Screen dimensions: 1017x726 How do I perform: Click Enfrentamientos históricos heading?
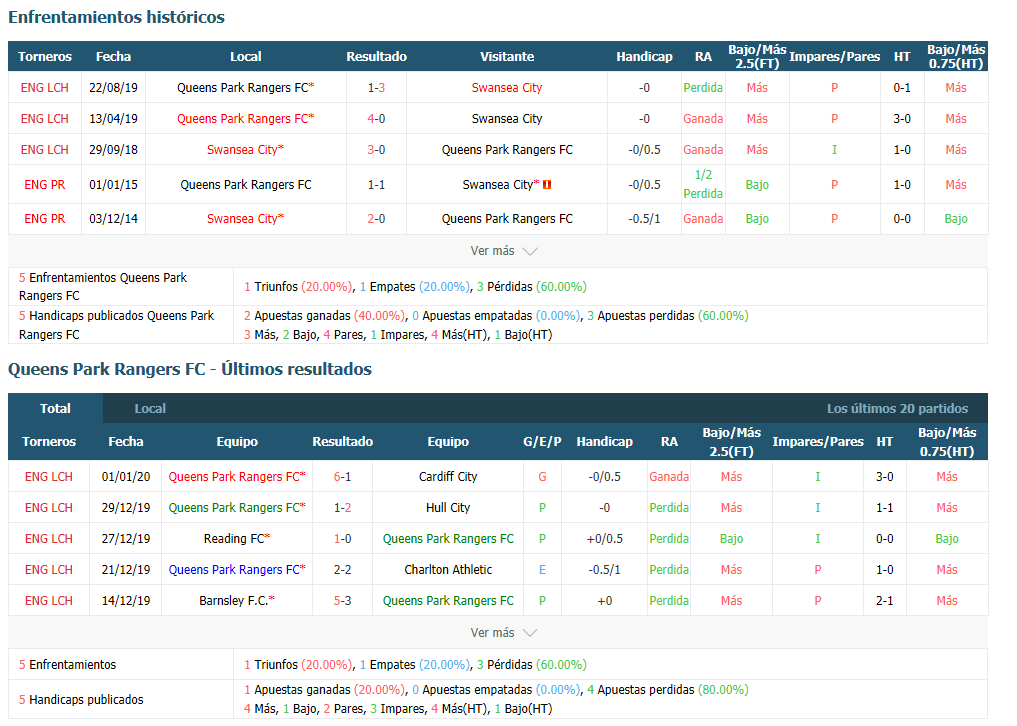pyautogui.click(x=116, y=17)
